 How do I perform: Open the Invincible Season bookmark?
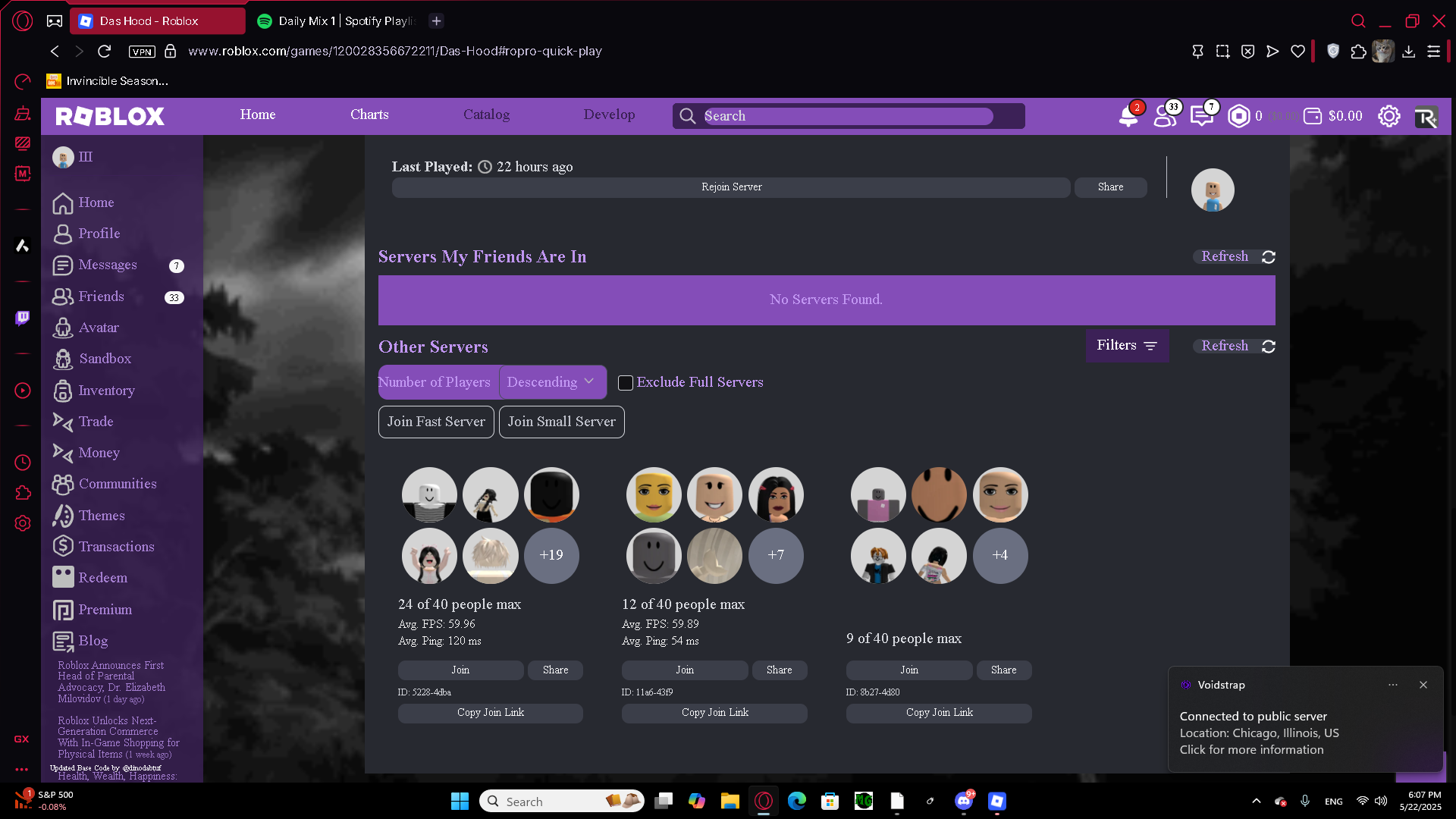point(108,81)
